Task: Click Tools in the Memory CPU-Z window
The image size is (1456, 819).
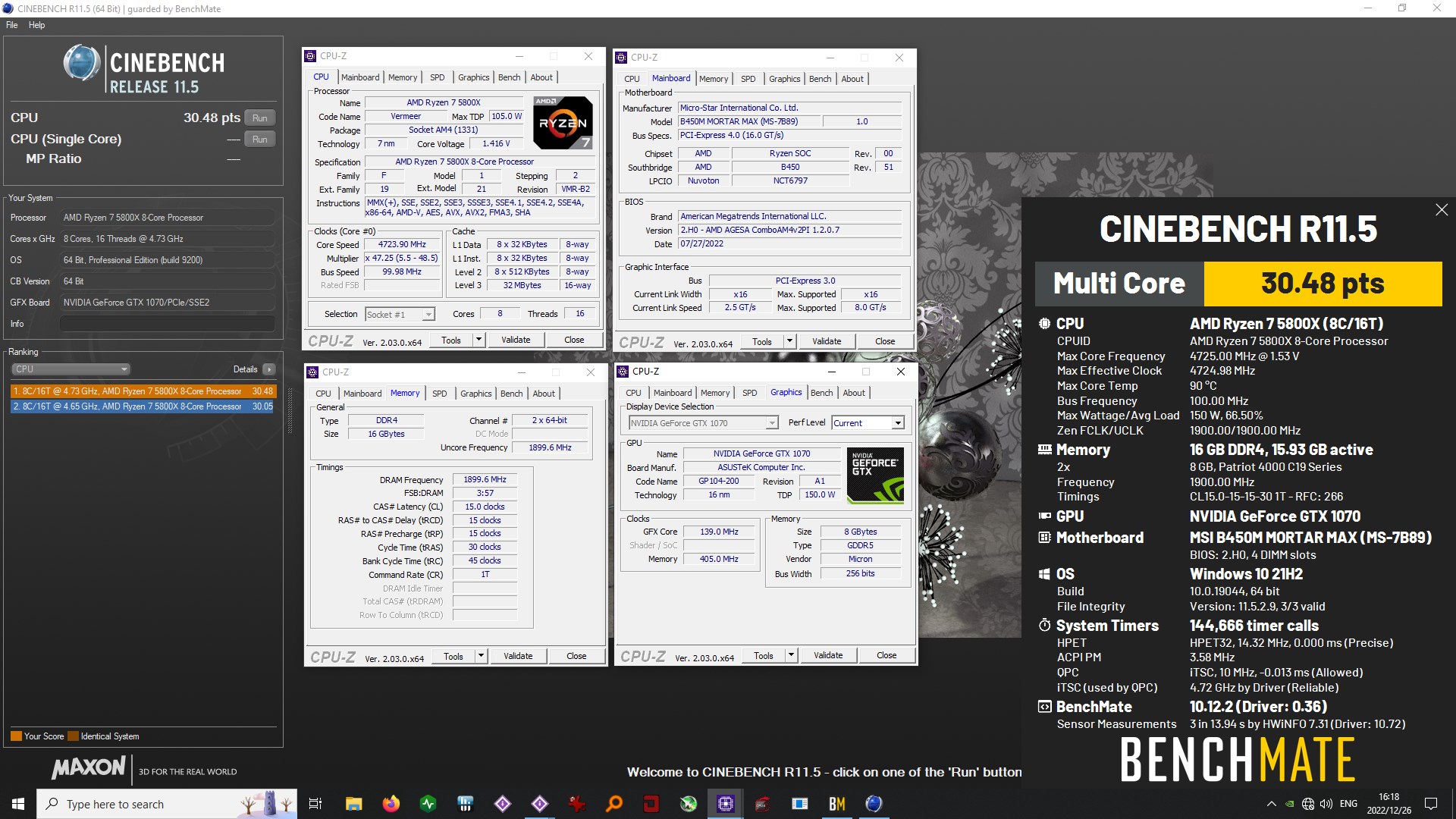Action: (x=453, y=656)
